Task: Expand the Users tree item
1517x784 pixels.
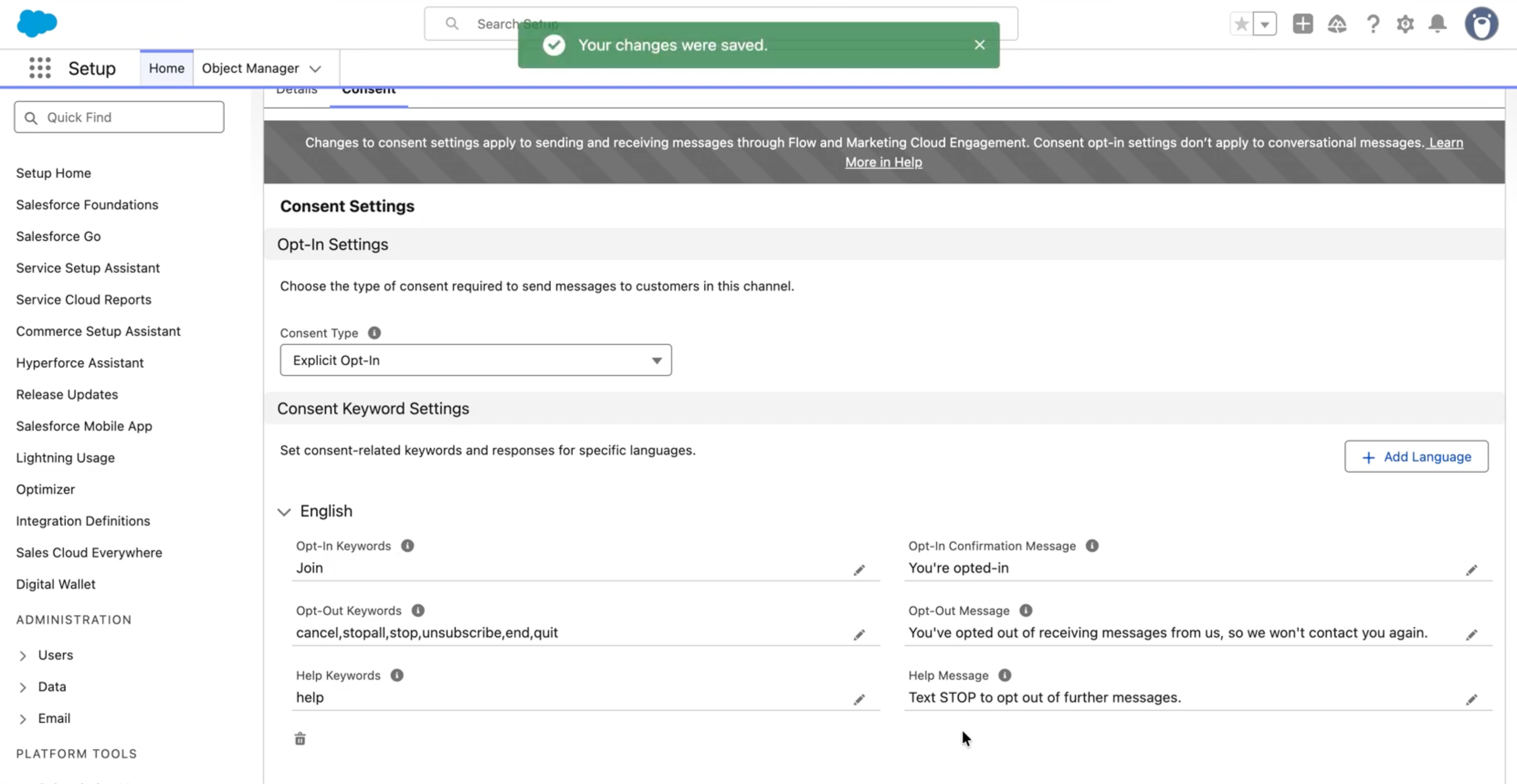Action: tap(22, 656)
